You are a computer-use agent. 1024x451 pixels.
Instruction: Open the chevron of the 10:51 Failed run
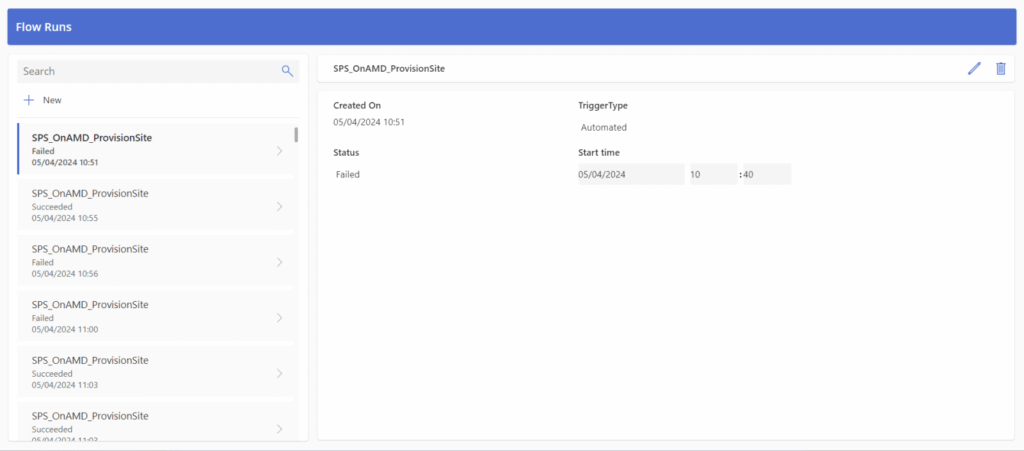click(x=280, y=151)
